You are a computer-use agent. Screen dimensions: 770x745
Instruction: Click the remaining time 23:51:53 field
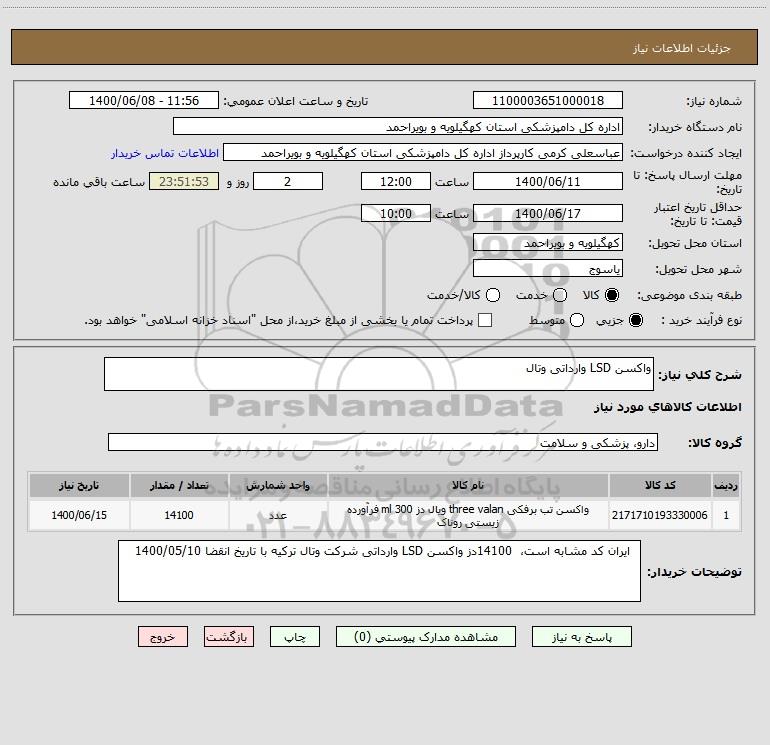tap(184, 181)
